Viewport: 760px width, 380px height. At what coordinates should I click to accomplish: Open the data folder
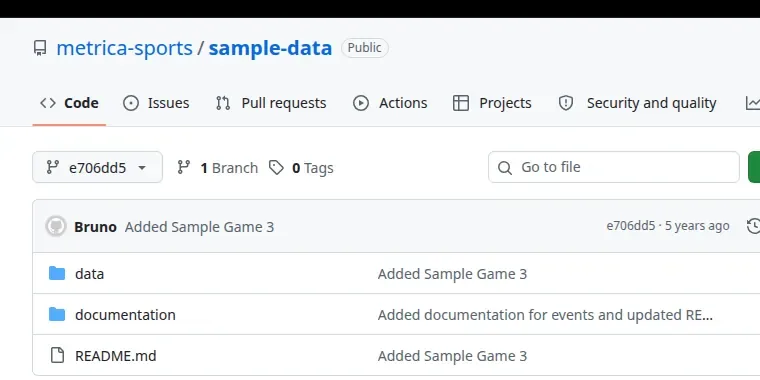[89, 274]
